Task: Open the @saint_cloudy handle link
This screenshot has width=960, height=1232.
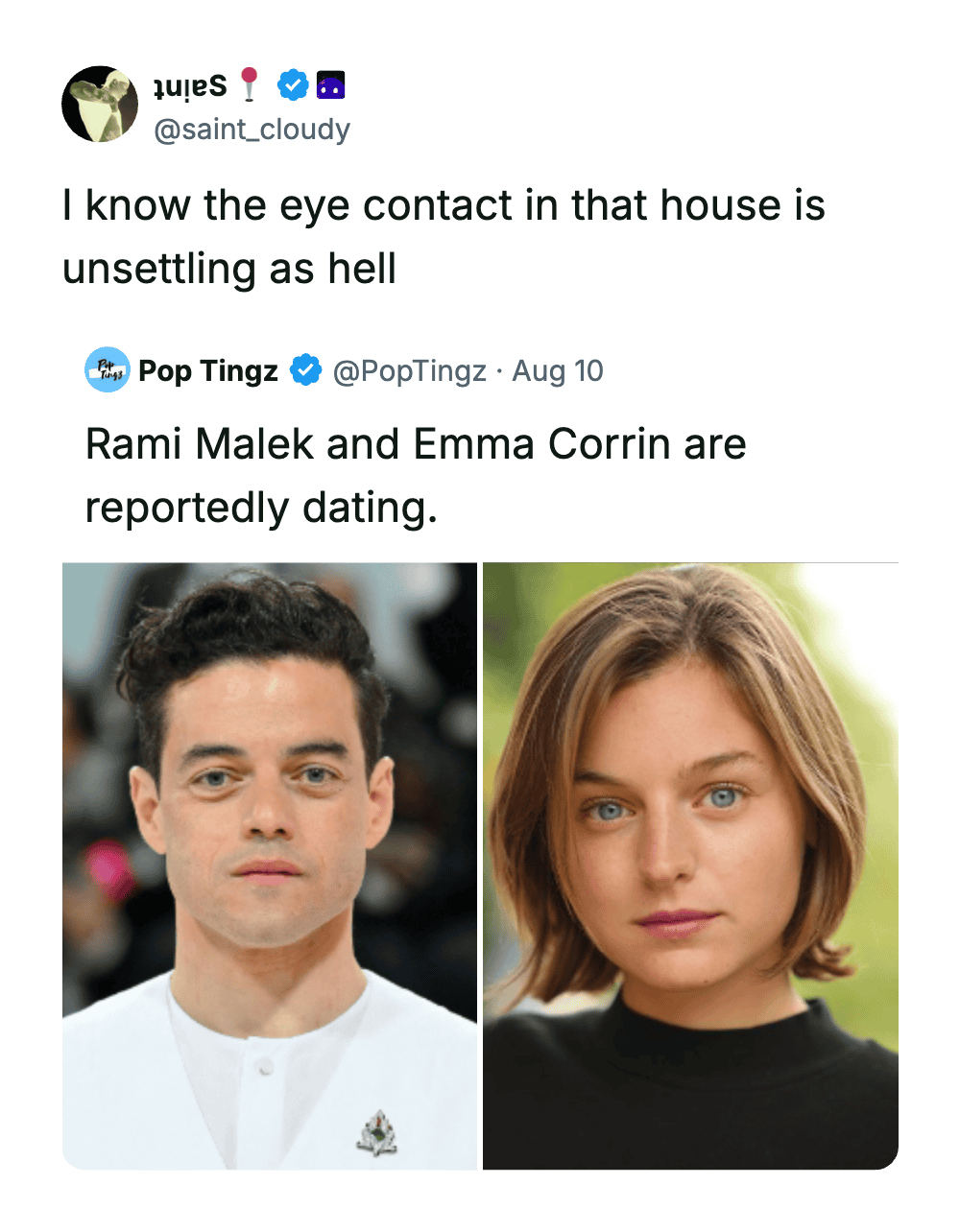Action: pyautogui.click(x=252, y=129)
